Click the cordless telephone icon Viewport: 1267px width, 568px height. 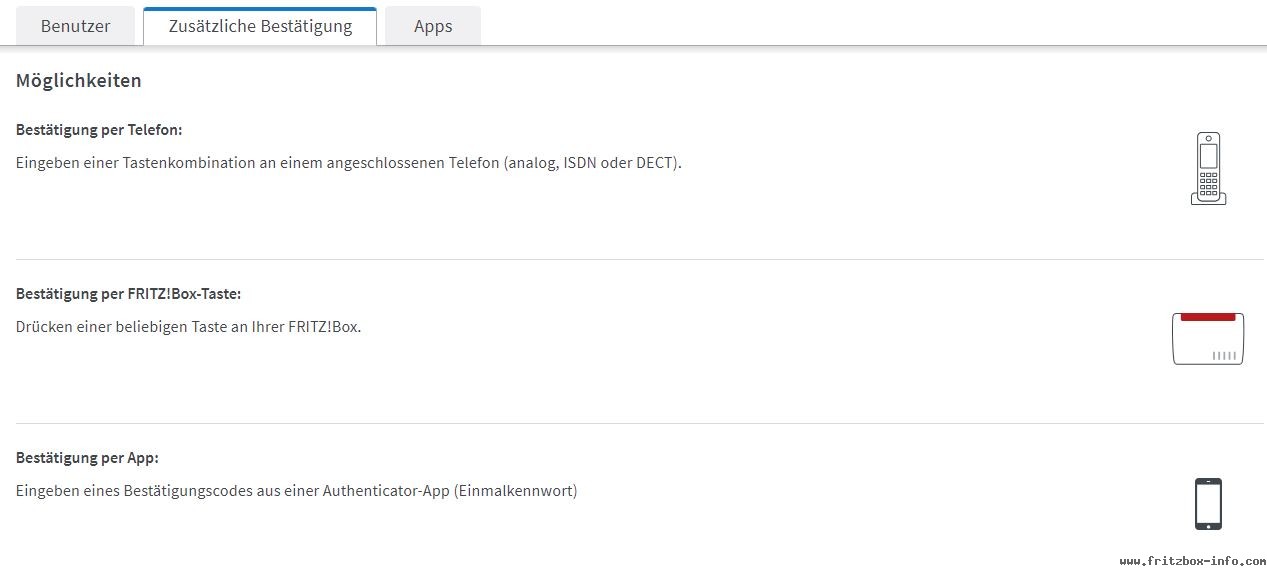(1208, 169)
